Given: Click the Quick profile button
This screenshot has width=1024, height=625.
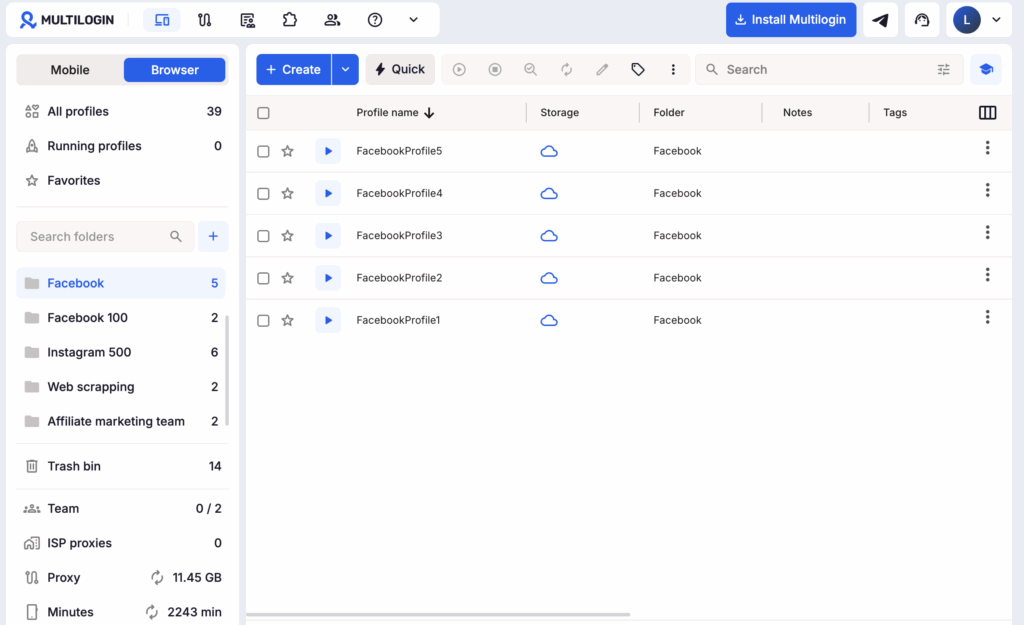Looking at the screenshot, I should pyautogui.click(x=400, y=69).
